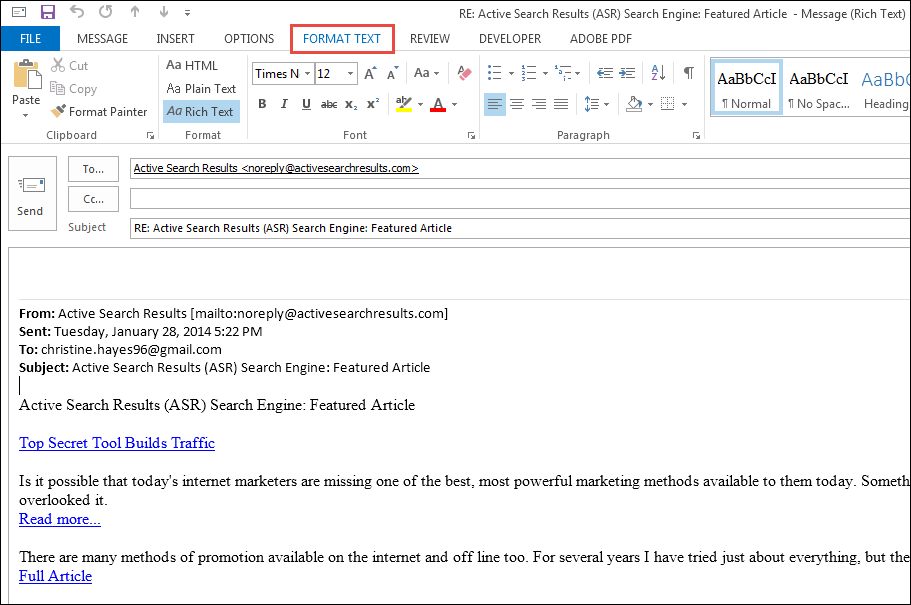The width and height of the screenshot is (911, 605).
Task: Click the Redo arrow icon
Action: point(106,12)
